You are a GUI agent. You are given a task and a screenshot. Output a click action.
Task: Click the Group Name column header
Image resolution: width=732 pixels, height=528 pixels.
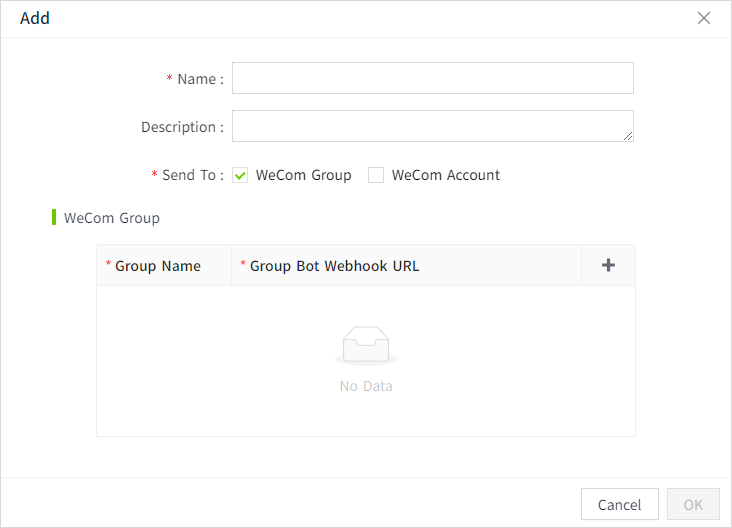pos(158,266)
